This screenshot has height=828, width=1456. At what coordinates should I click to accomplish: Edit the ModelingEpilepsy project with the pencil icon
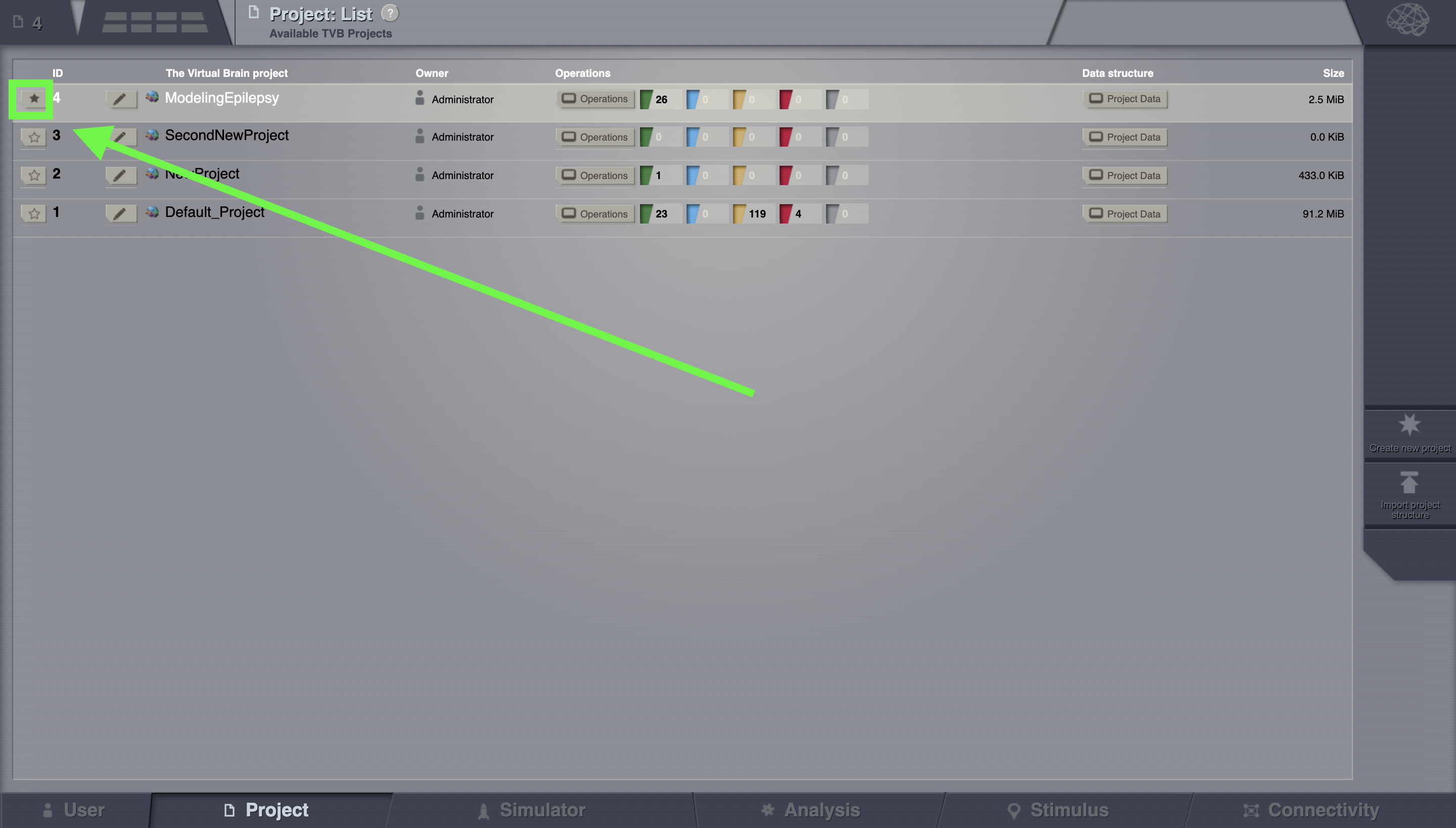tap(121, 99)
